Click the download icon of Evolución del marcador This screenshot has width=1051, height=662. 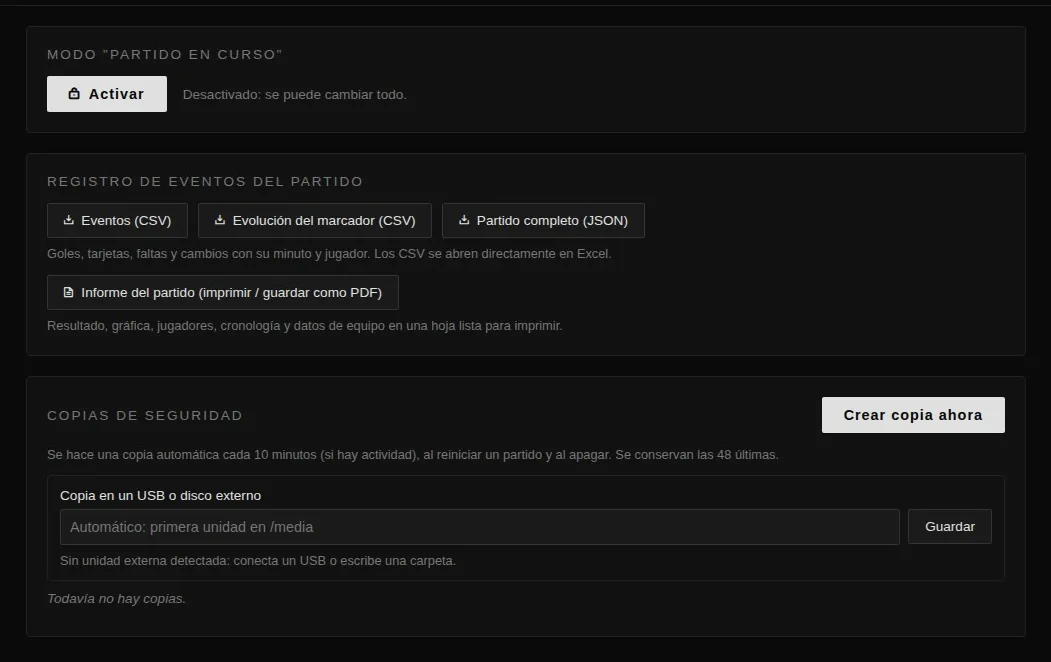(220, 220)
